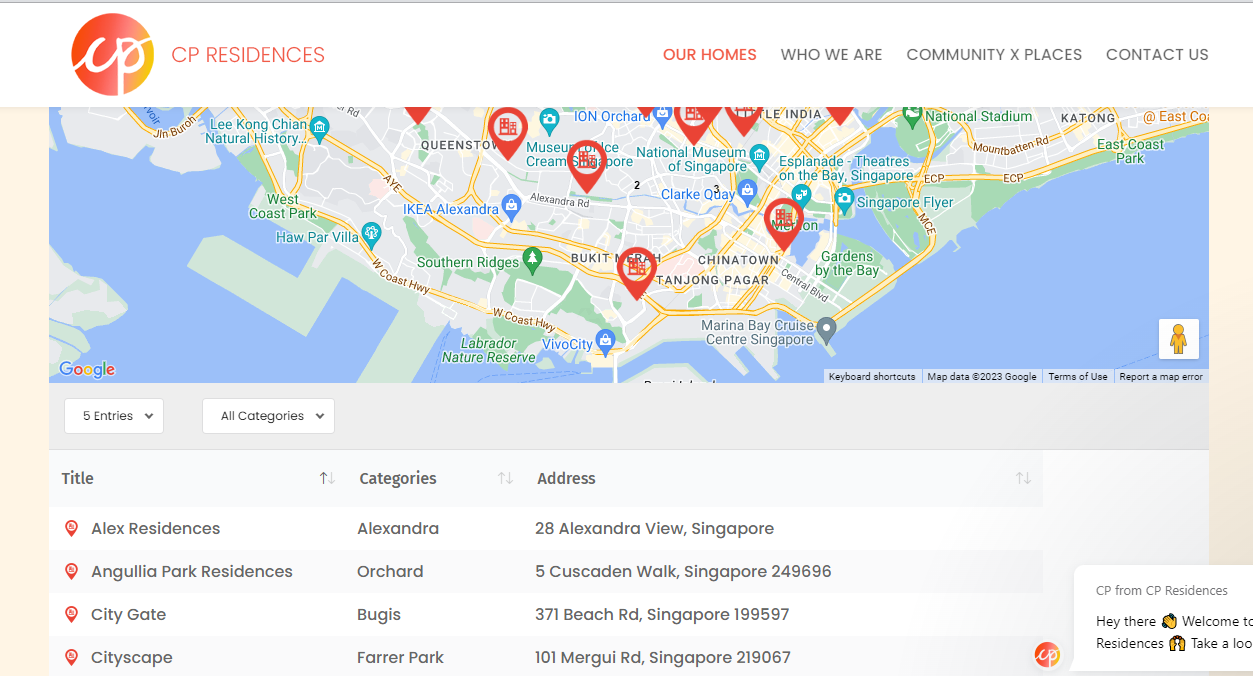Click the Google logo on map
The image size is (1253, 676).
(87, 369)
